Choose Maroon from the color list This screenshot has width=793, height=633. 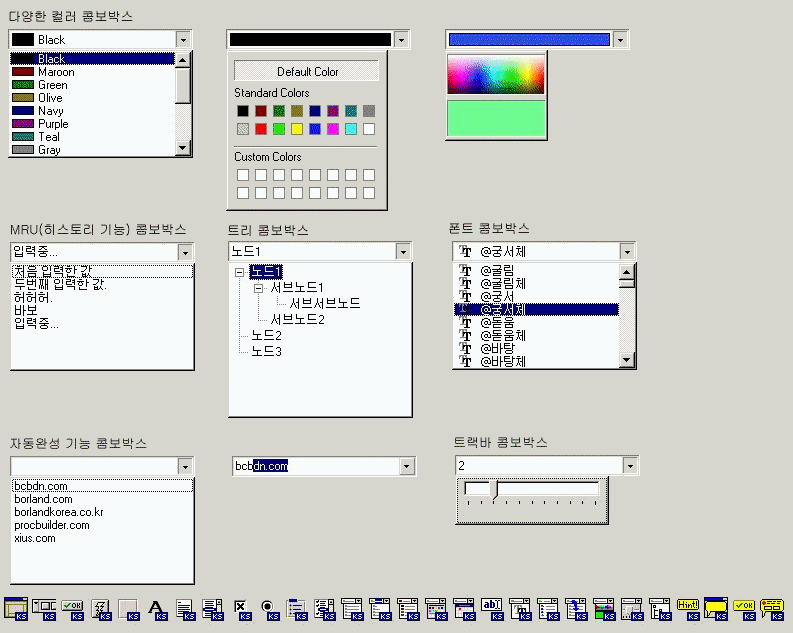point(56,72)
